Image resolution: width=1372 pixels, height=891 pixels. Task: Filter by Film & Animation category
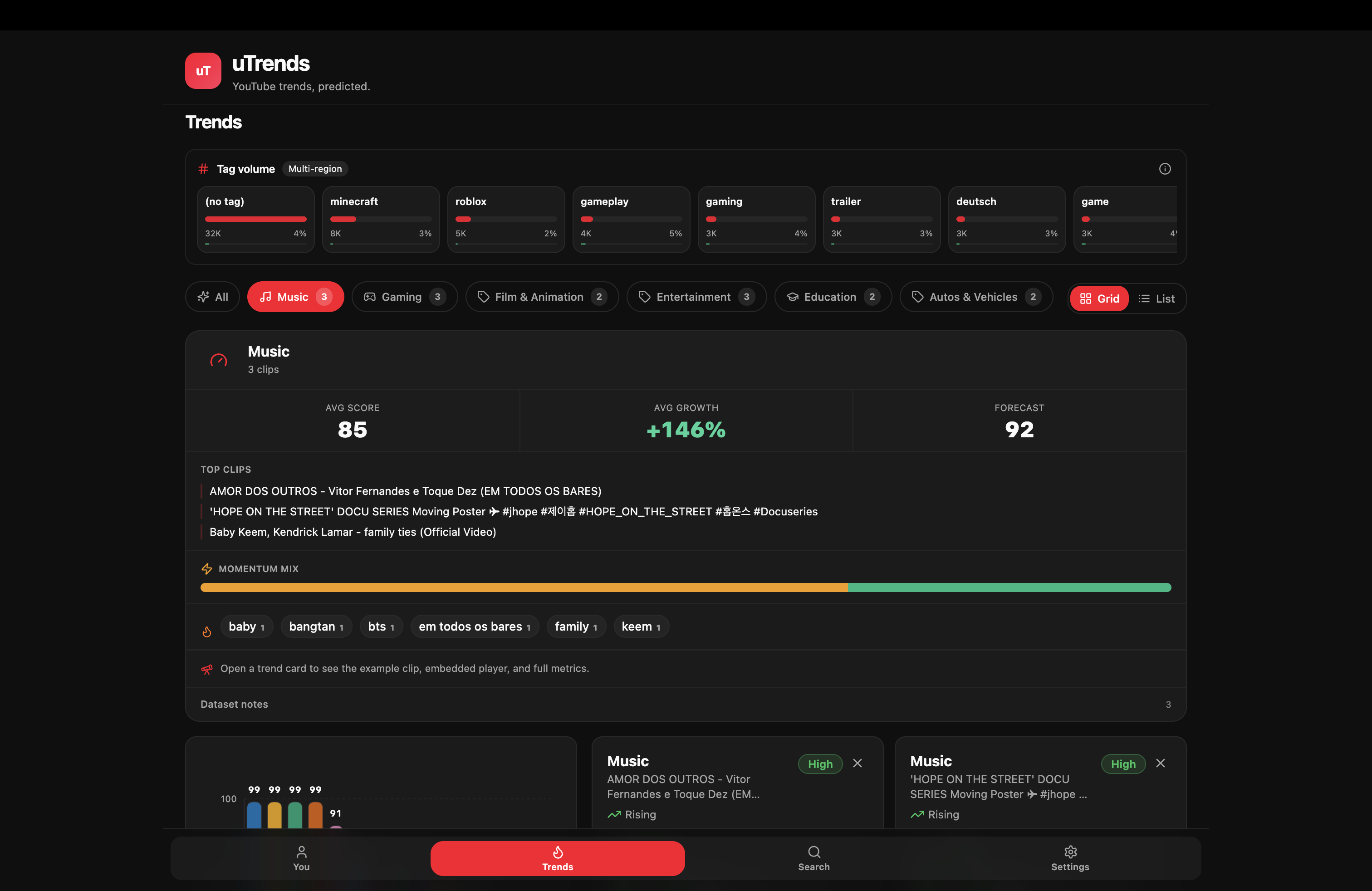(542, 297)
